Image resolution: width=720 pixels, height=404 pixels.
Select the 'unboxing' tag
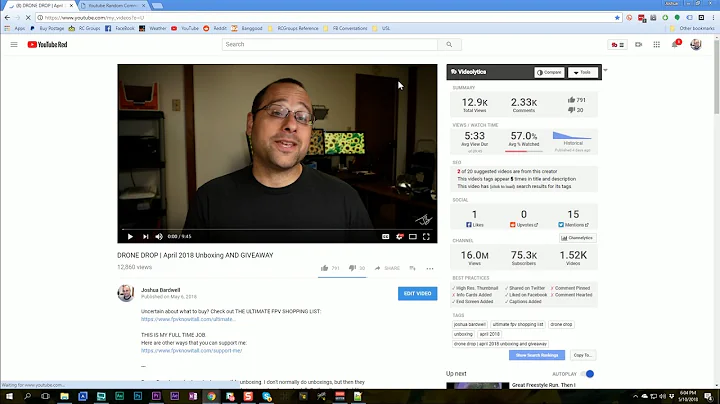[x=463, y=334]
